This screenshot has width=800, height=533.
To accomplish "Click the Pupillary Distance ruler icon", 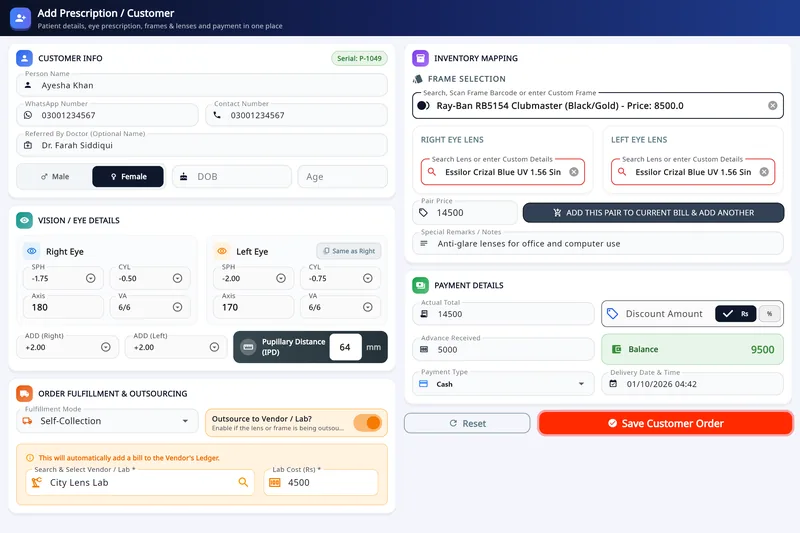I will pos(248,347).
